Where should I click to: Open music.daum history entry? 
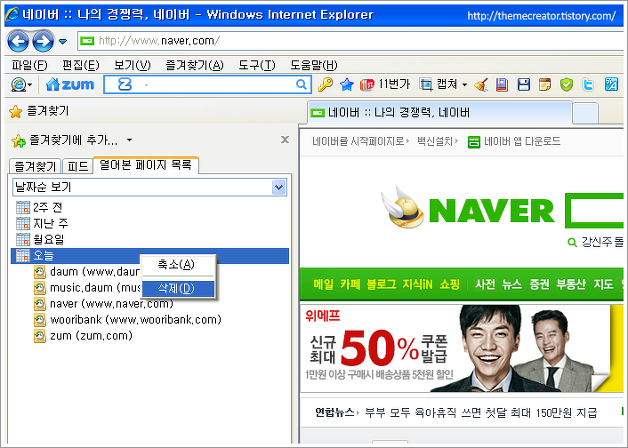coord(87,287)
